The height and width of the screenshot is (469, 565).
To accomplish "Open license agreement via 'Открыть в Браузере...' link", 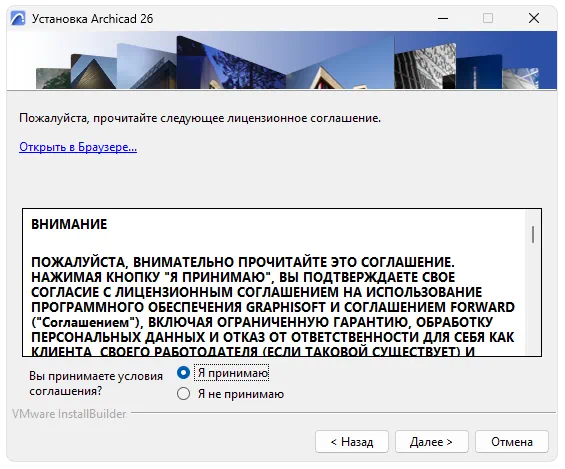I will (x=78, y=147).
